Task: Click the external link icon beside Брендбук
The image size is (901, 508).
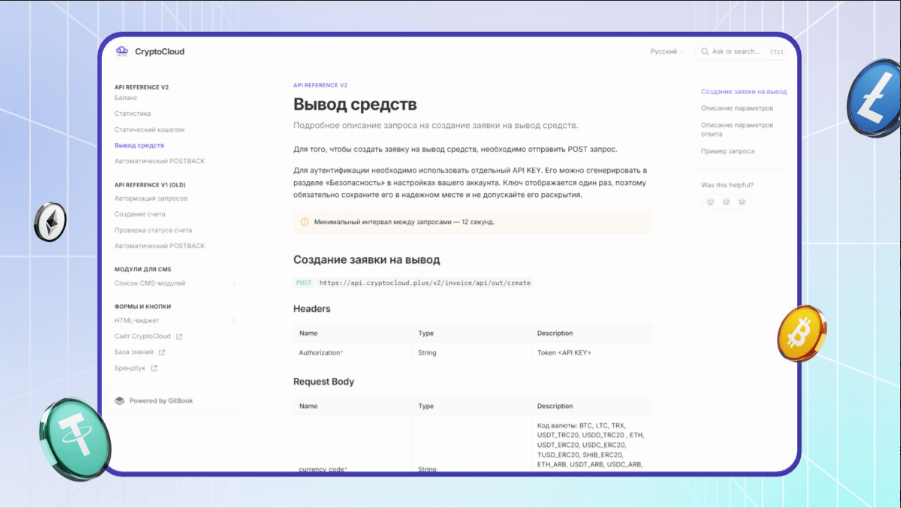Action: click(153, 368)
